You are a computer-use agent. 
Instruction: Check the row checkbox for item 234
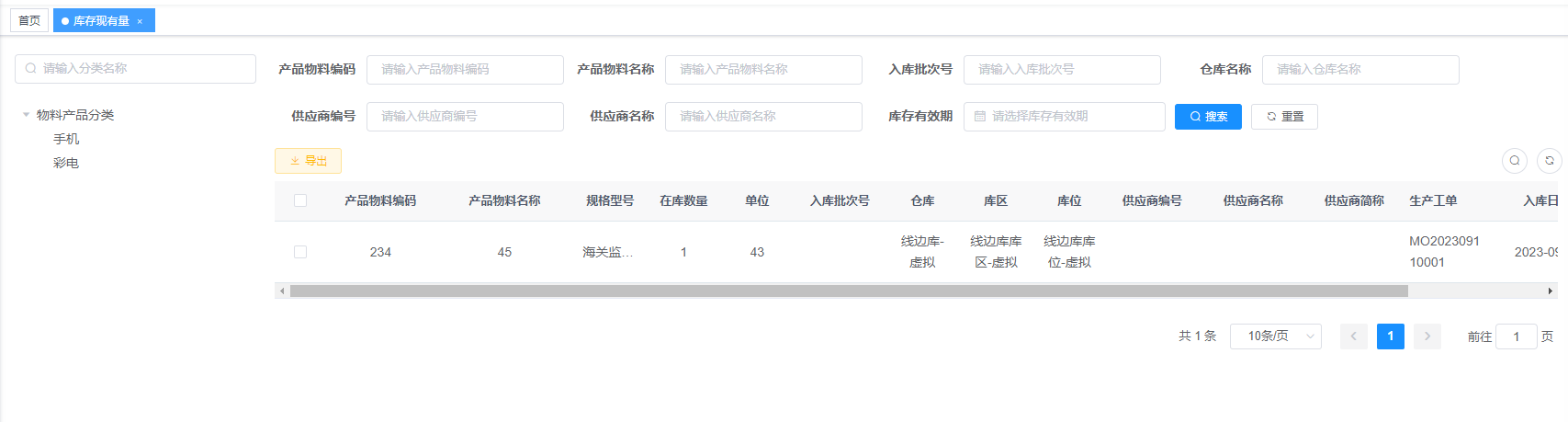tap(300, 252)
